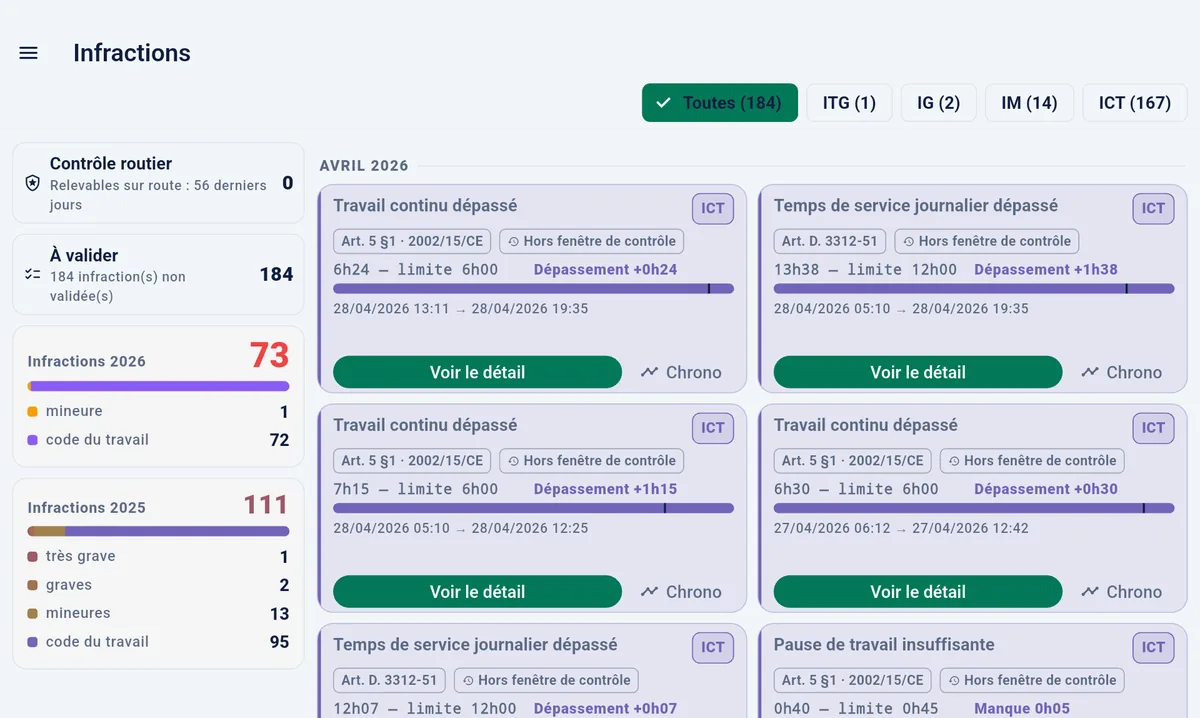Click the ICT badge on the 6h24 card
Image resolution: width=1200 pixels, height=718 pixels.
point(713,208)
